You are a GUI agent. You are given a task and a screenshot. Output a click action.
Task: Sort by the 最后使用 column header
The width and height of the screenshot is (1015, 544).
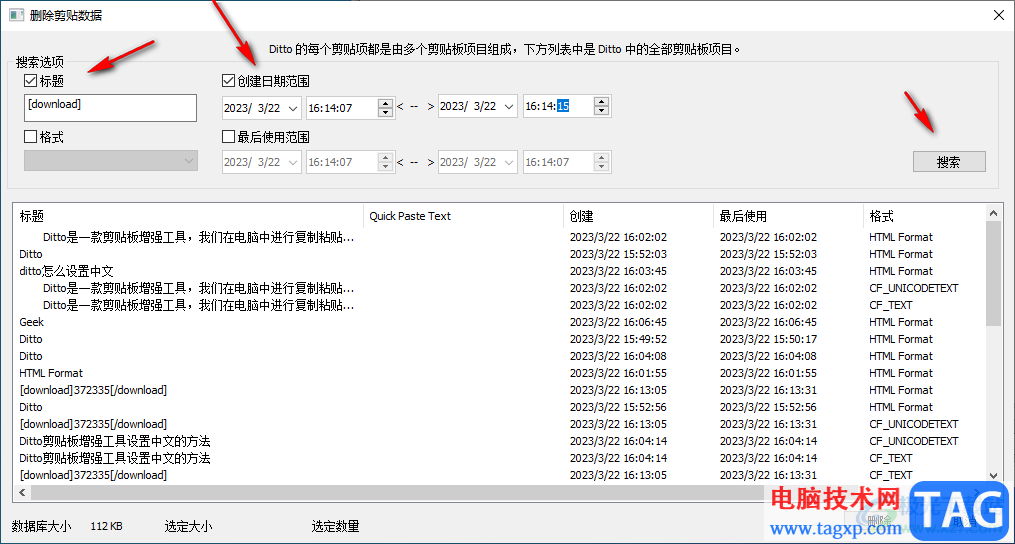pos(788,216)
